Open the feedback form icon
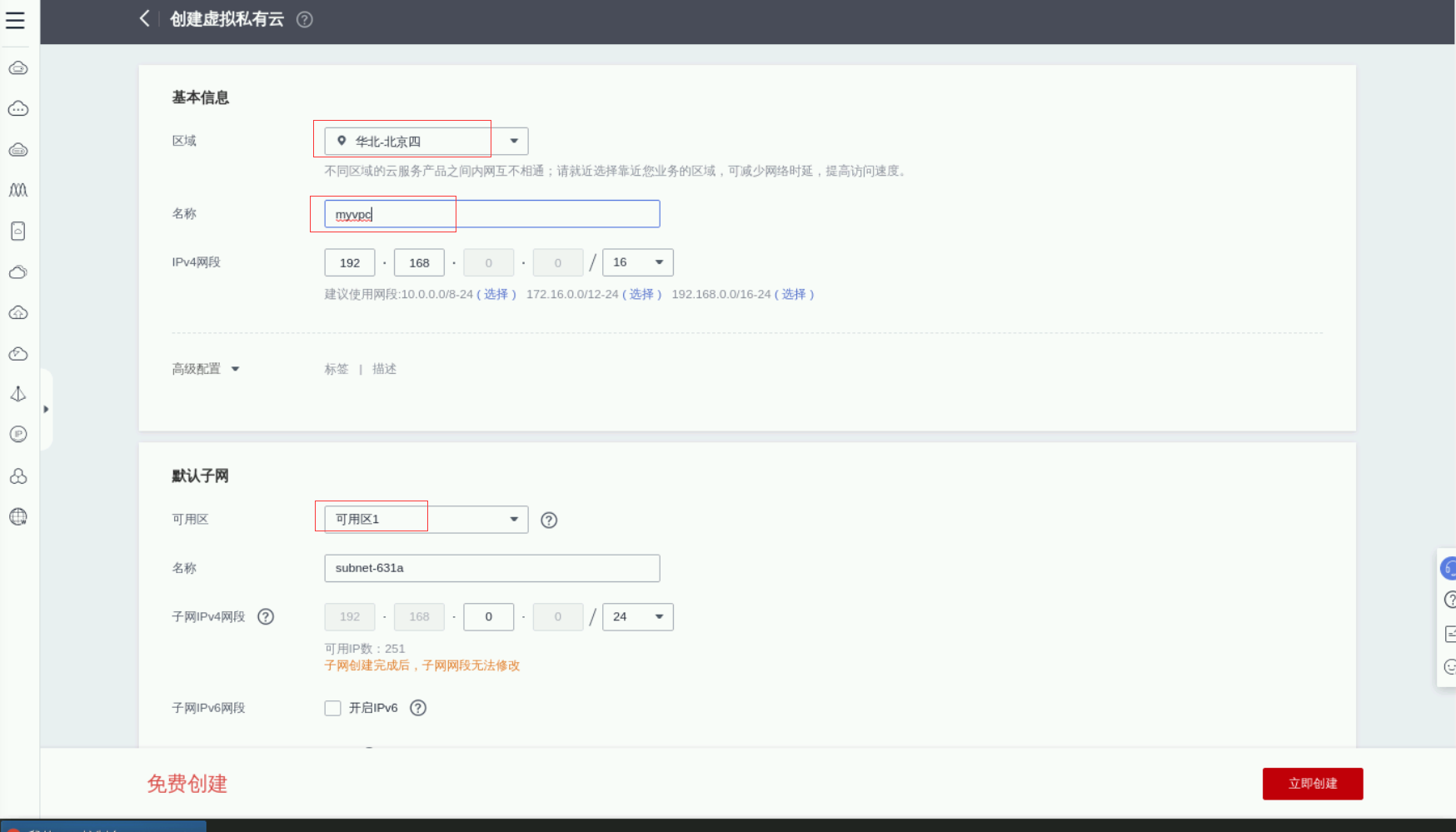Screen dimensions: 1456x832 1449,634
